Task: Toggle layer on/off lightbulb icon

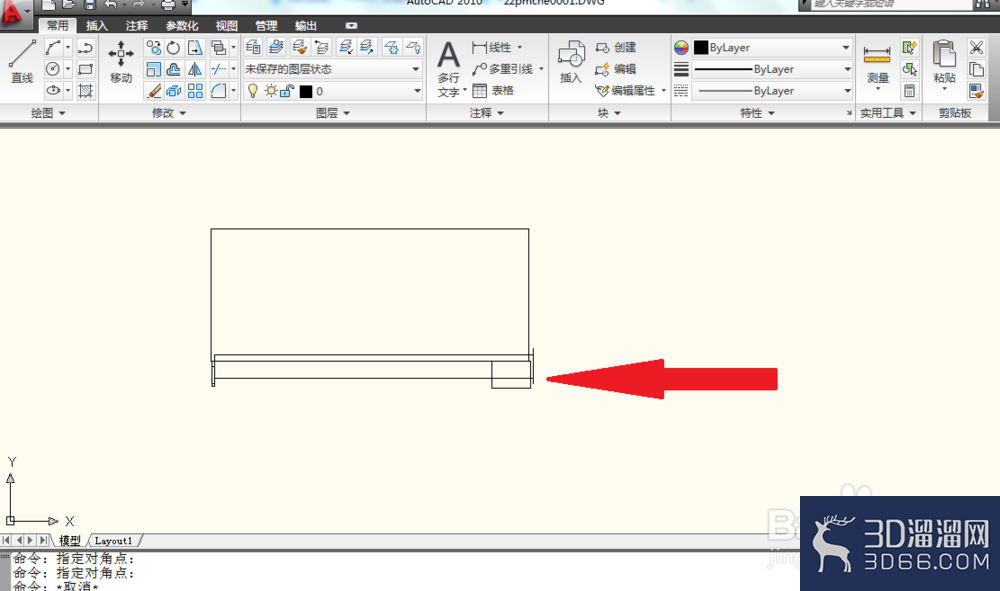Action: pyautogui.click(x=253, y=91)
